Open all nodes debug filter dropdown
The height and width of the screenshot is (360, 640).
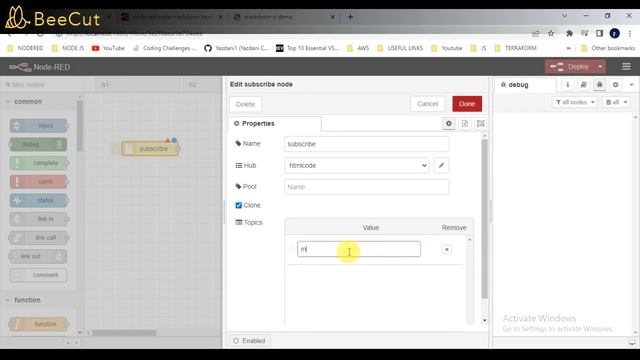[x=575, y=102]
